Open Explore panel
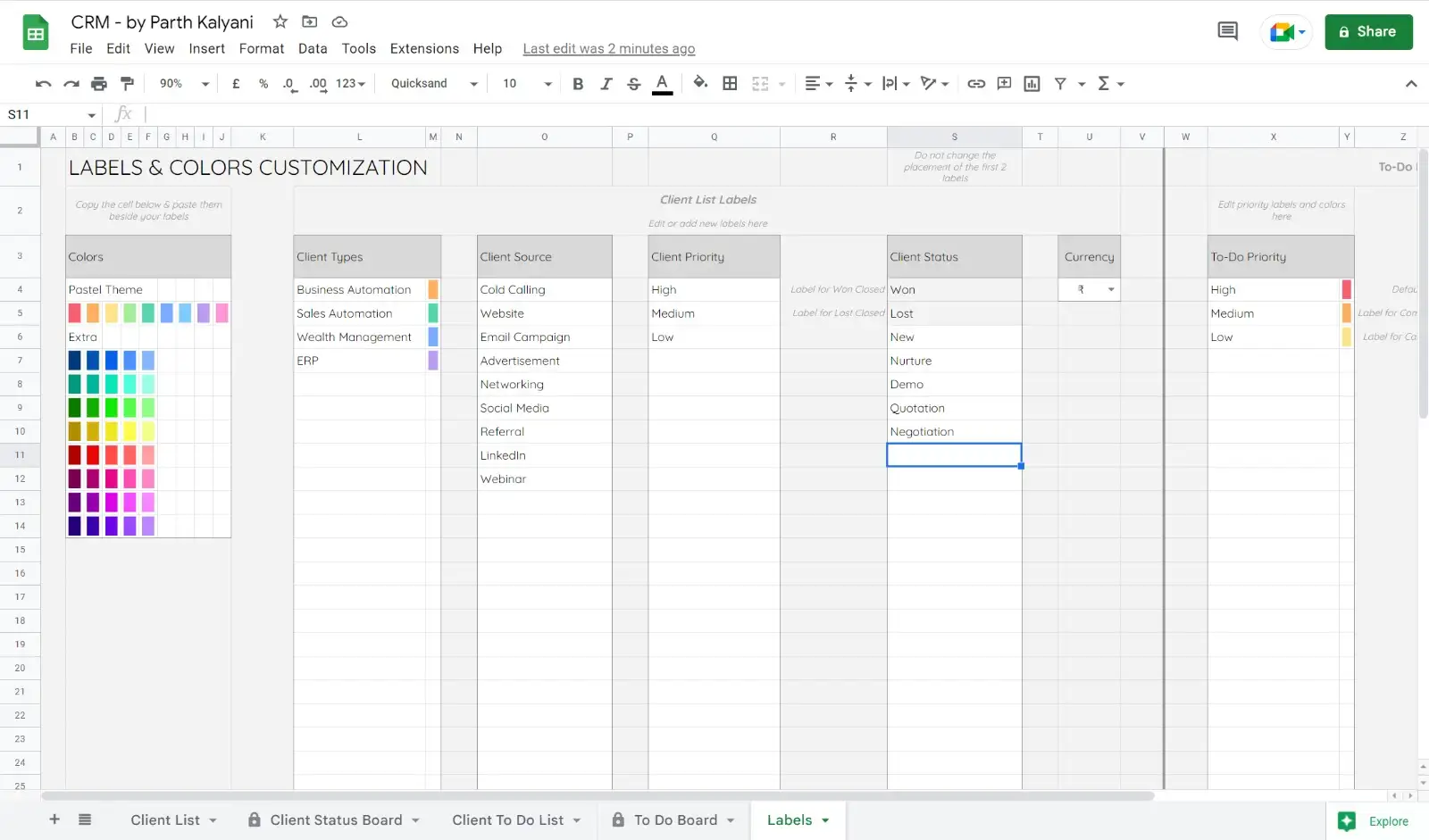1429x840 pixels. [1375, 821]
